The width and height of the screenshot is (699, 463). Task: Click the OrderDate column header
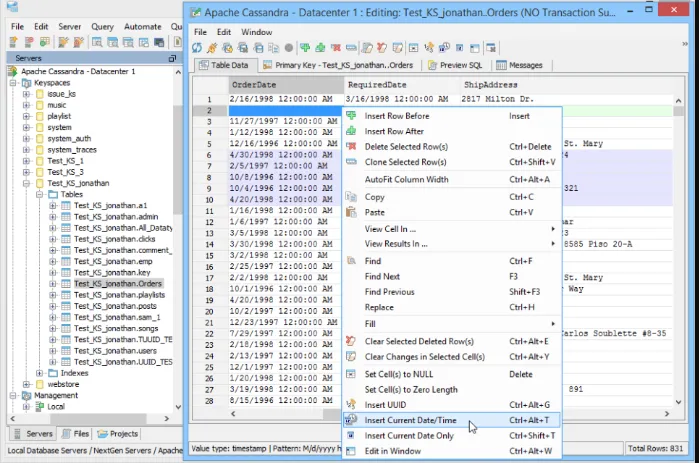(x=286, y=85)
